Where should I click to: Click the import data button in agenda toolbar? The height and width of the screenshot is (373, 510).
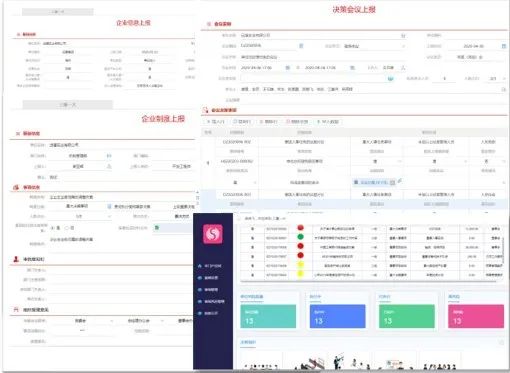pyautogui.click(x=328, y=122)
